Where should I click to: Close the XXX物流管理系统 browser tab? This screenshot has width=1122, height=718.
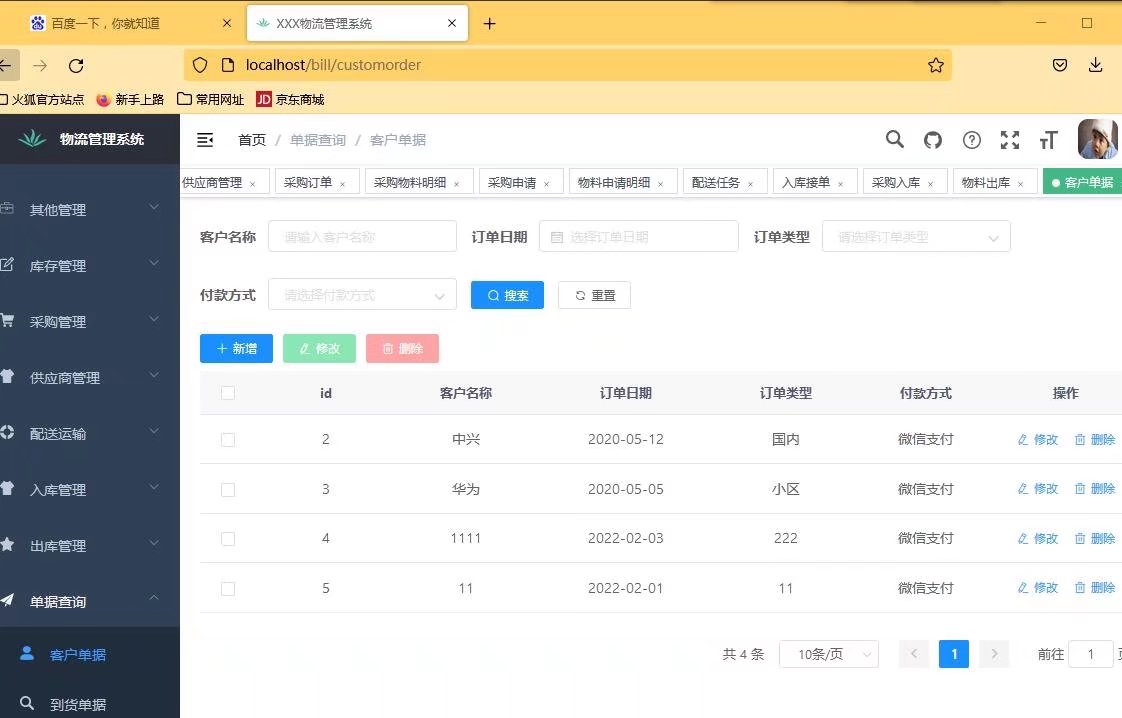[452, 23]
